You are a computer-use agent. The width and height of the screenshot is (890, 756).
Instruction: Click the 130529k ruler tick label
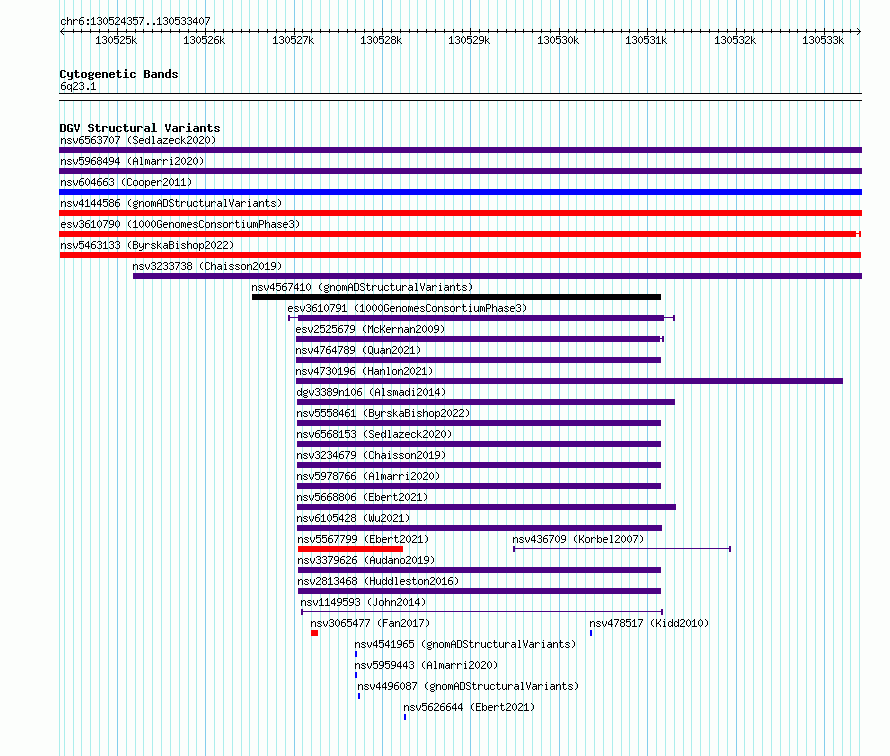point(469,40)
